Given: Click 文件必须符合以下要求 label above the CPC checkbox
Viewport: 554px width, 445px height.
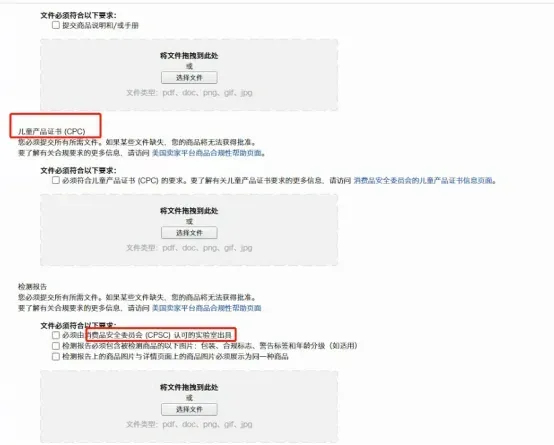Looking at the screenshot, I should 78,170.
